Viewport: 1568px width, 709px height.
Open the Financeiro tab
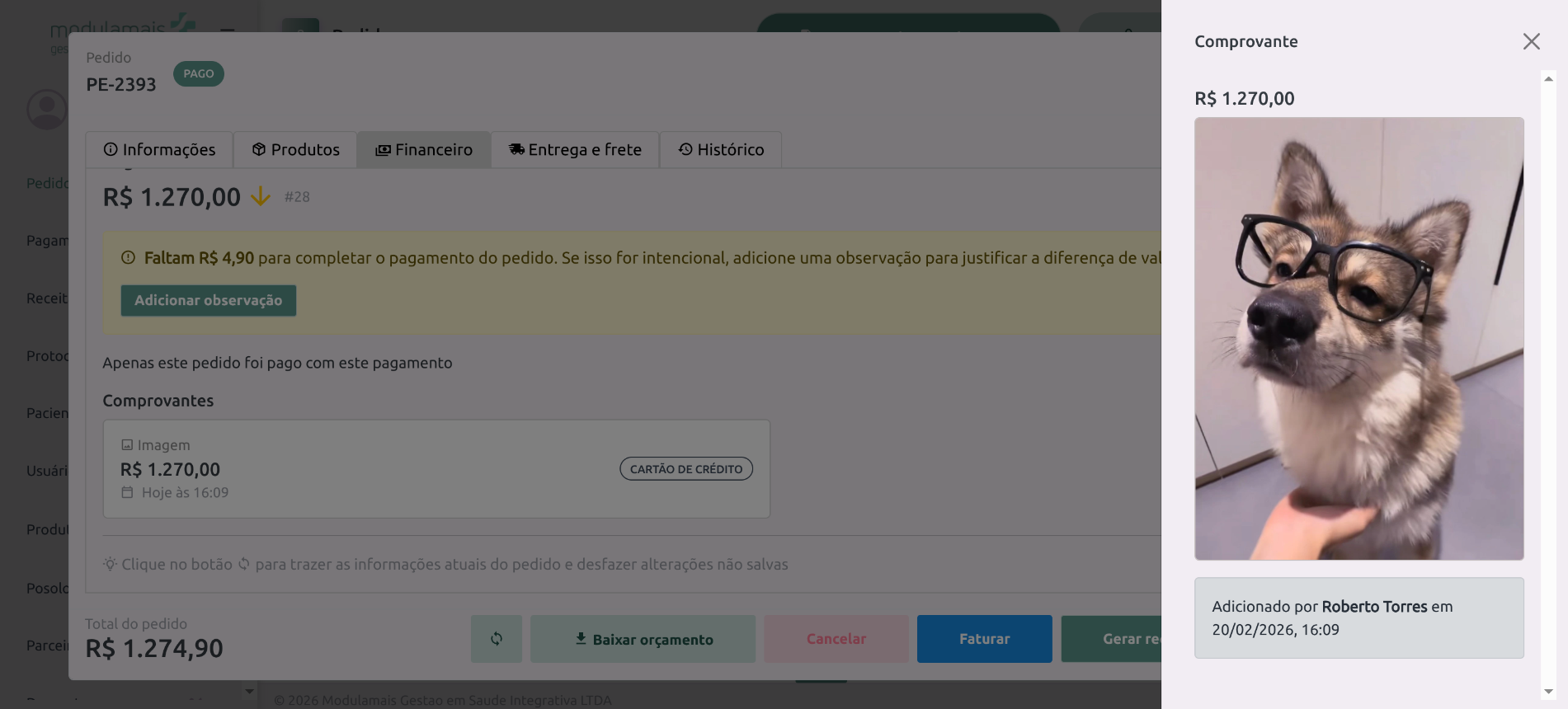[x=424, y=150]
